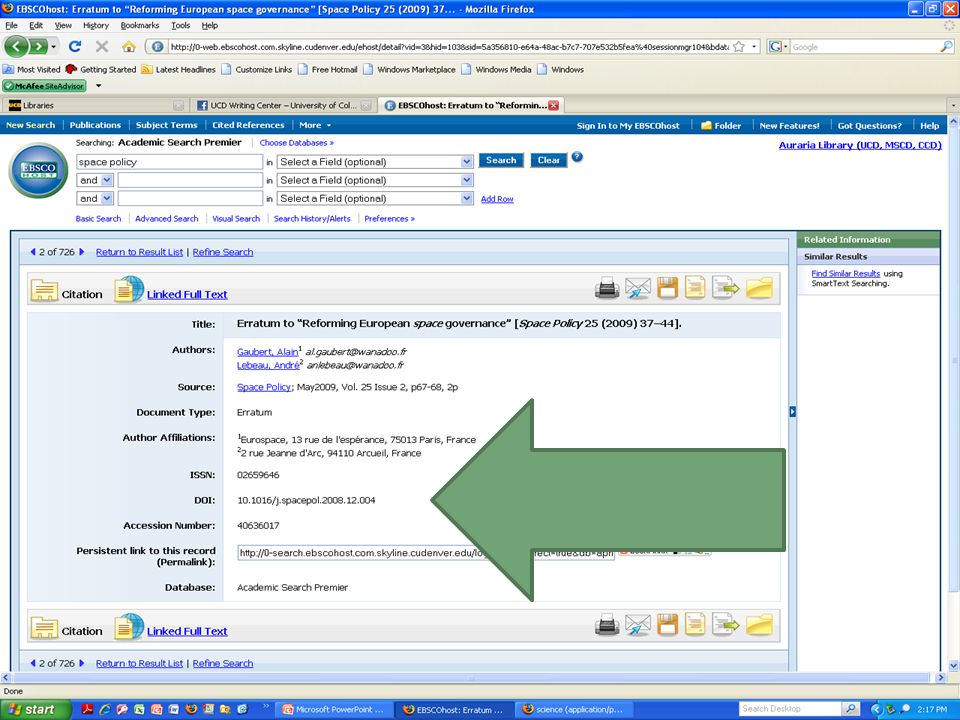Click the Search button

pyautogui.click(x=501, y=160)
